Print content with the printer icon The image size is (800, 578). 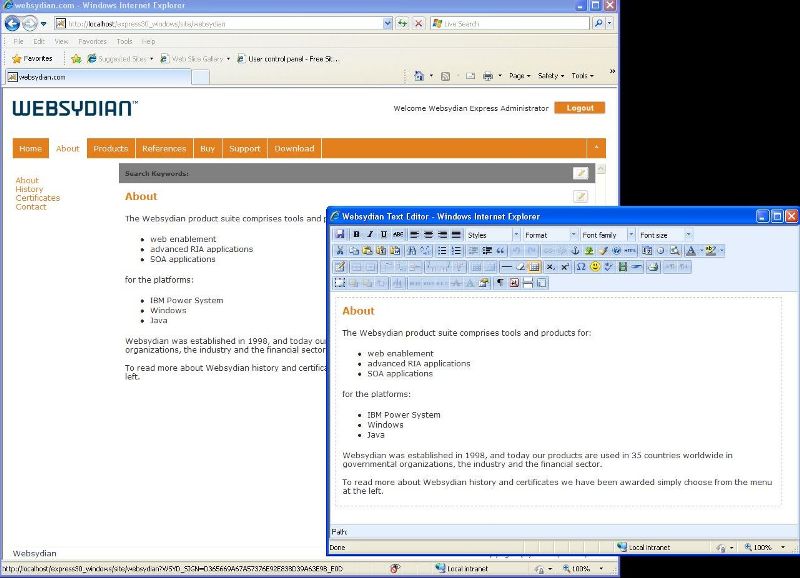click(x=653, y=267)
